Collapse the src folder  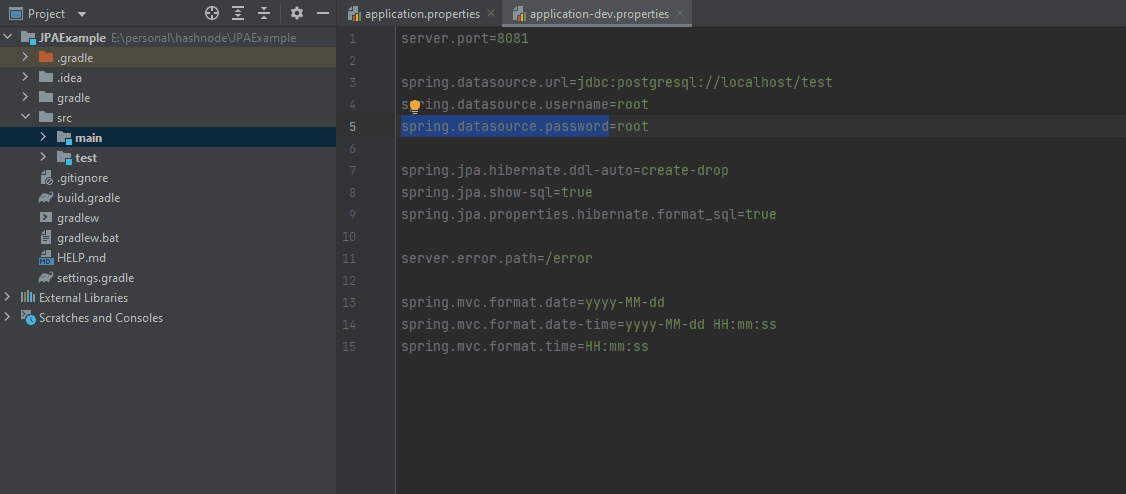(25, 118)
